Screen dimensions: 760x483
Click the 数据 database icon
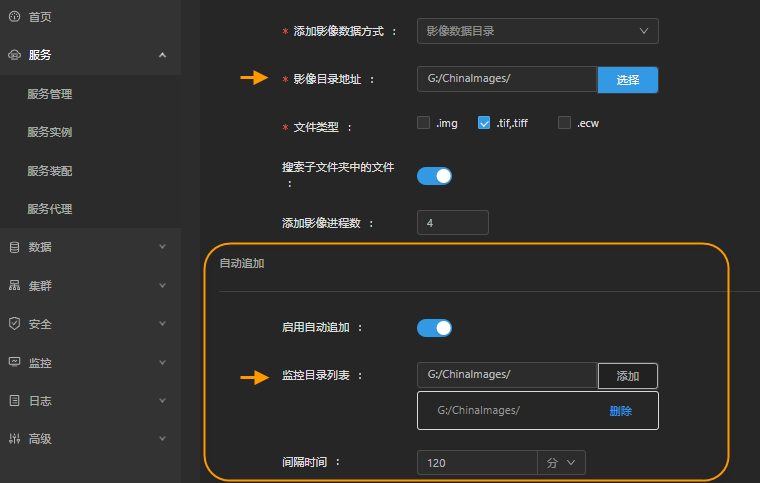[x=14, y=247]
